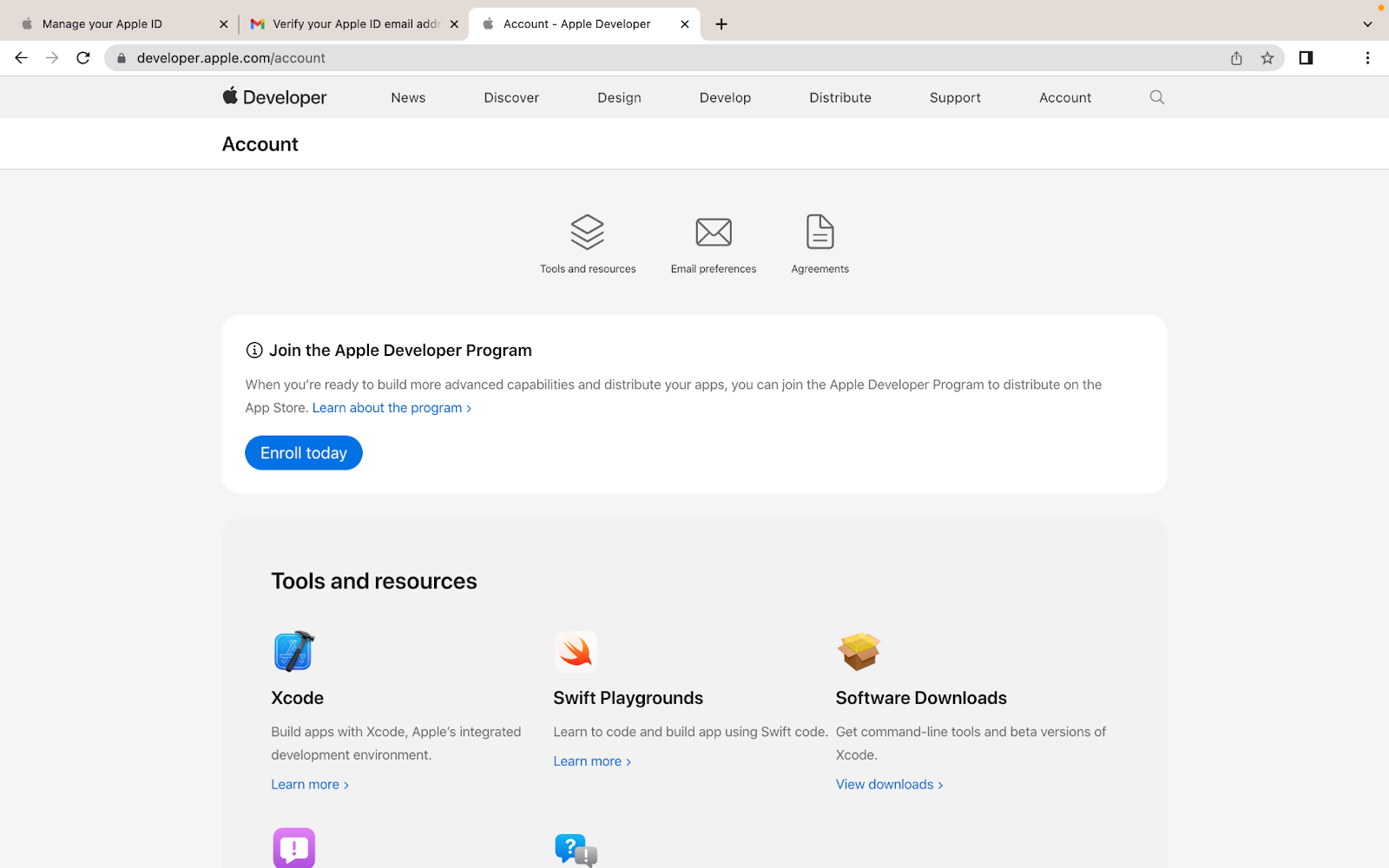Open Agreements document icon
The width and height of the screenshot is (1389, 868).
(820, 232)
